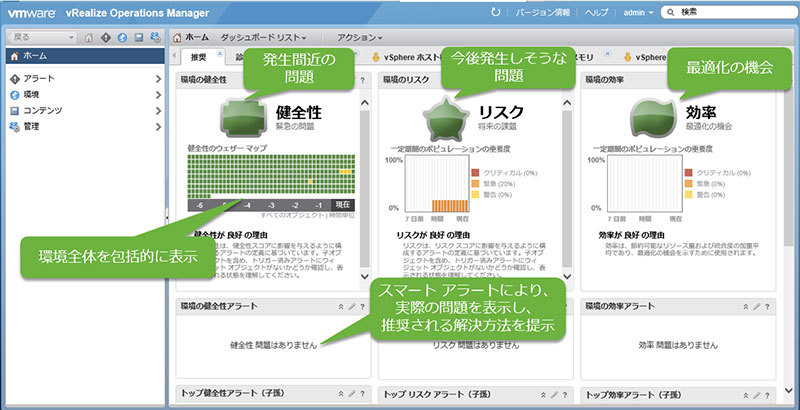Click the 健全性 問題はありません message
800x410 pixels.
273,345
